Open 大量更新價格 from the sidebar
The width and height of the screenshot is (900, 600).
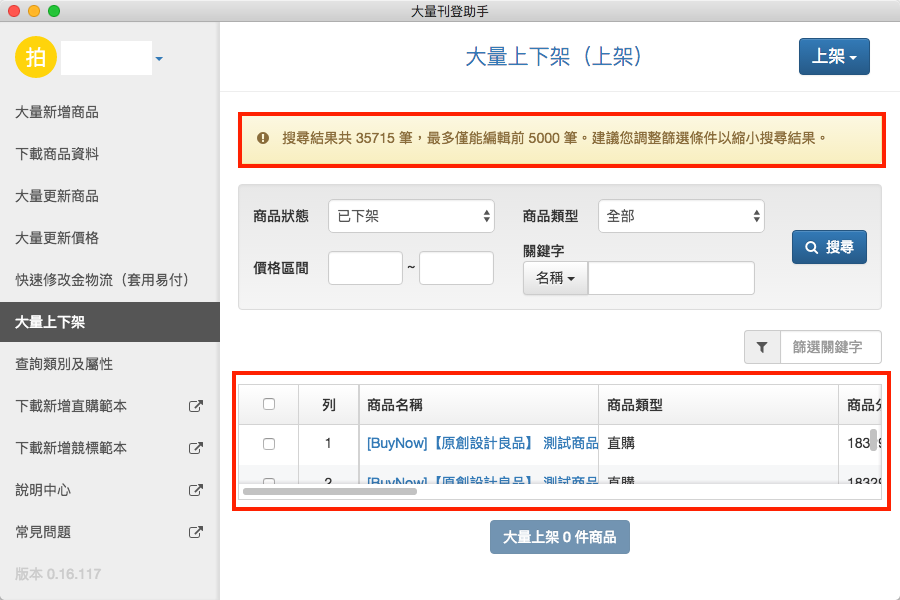click(57, 238)
